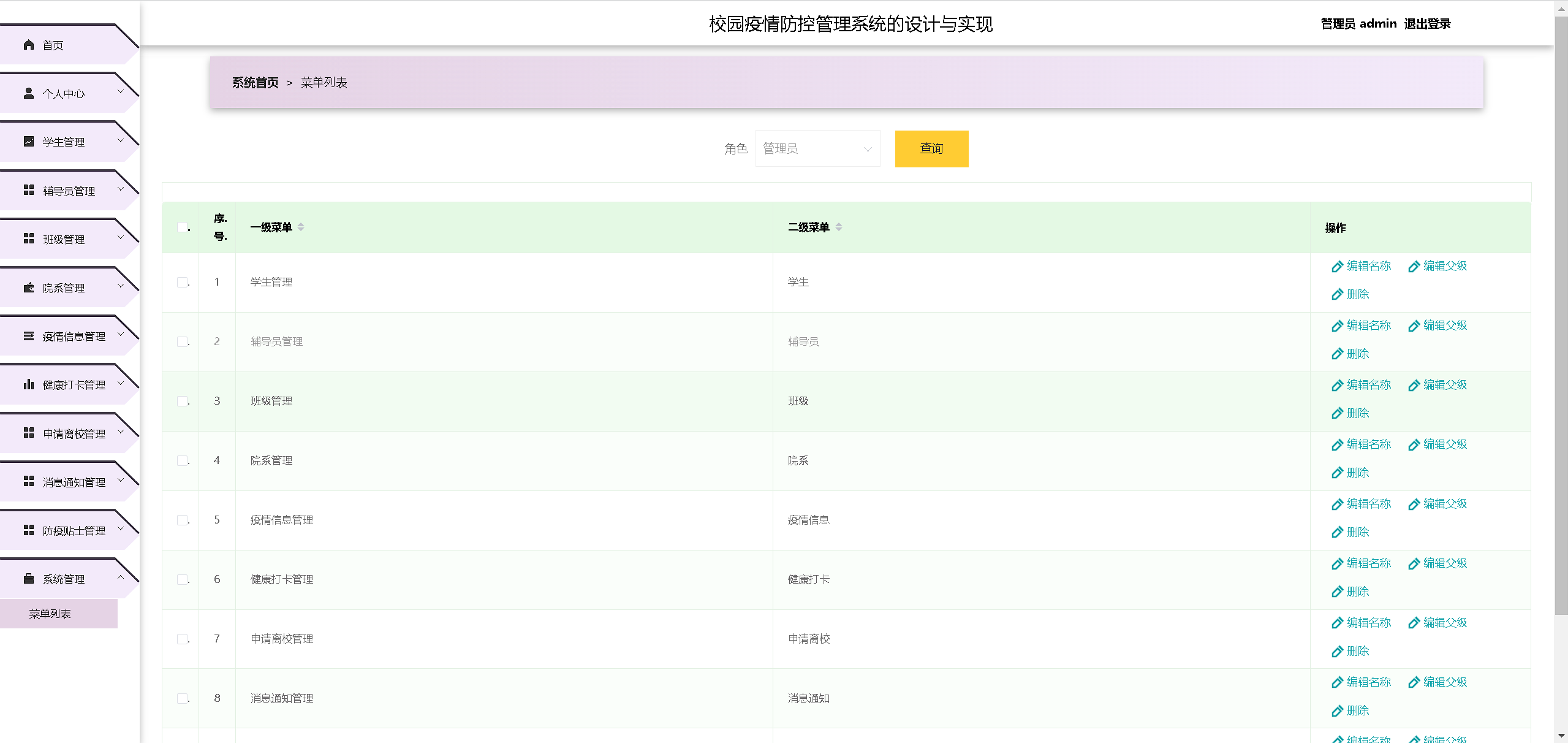Click the list icon beside 疫情信息管理

click(28, 336)
